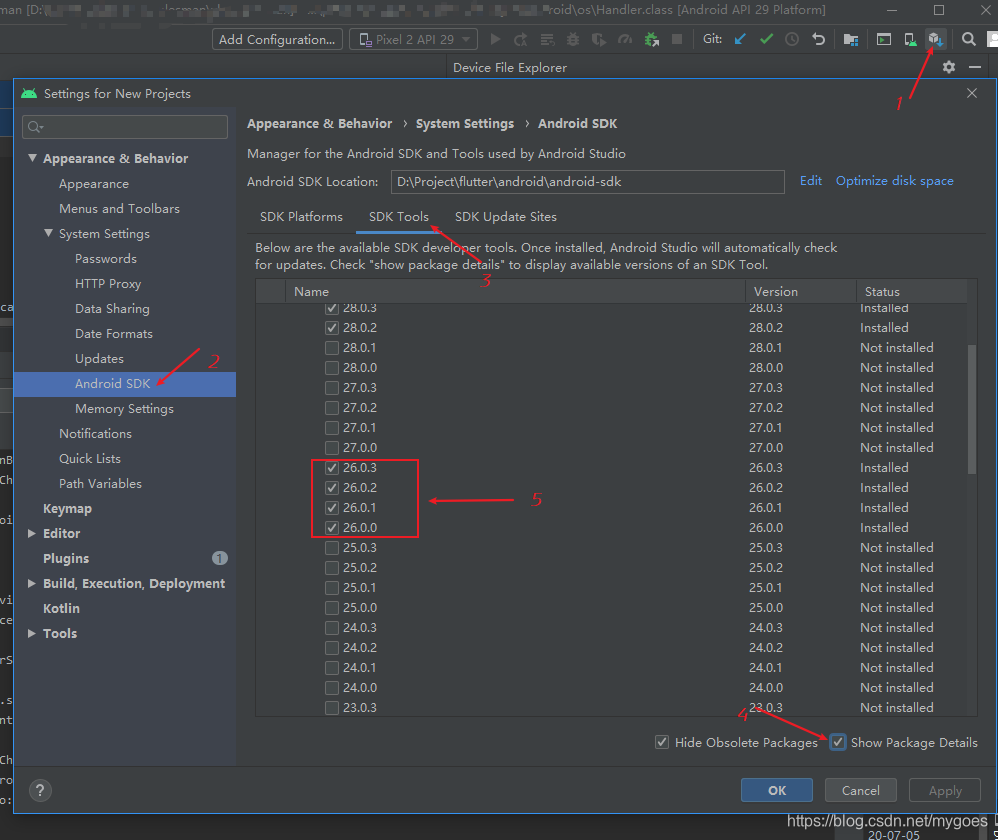Click Run with Coverage icon
The height and width of the screenshot is (840, 998).
click(599, 39)
